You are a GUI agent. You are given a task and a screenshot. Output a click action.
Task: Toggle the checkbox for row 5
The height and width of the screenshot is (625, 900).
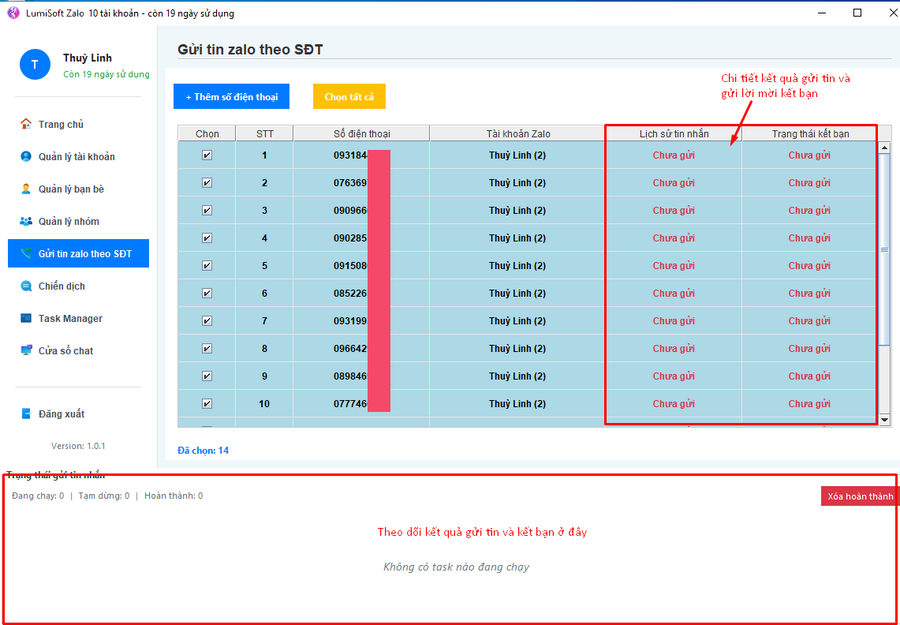(207, 266)
